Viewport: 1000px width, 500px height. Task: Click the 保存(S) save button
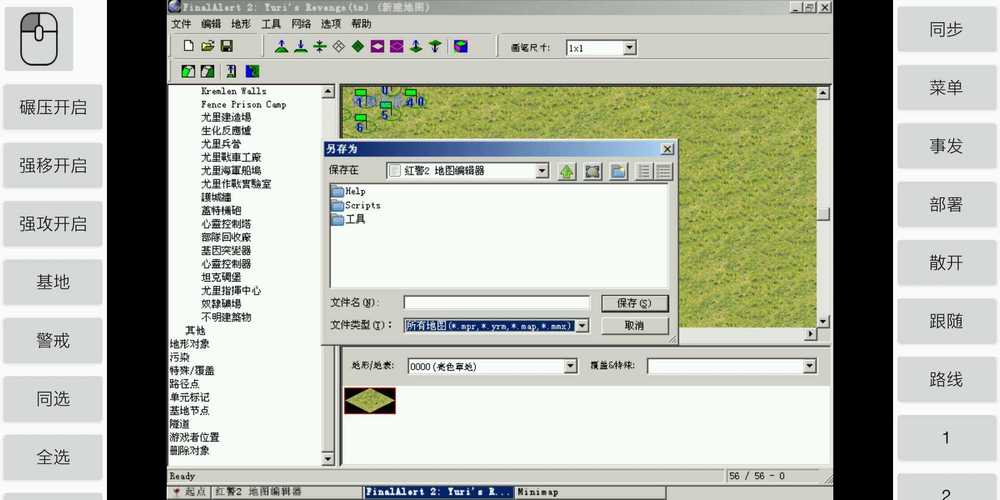click(635, 303)
